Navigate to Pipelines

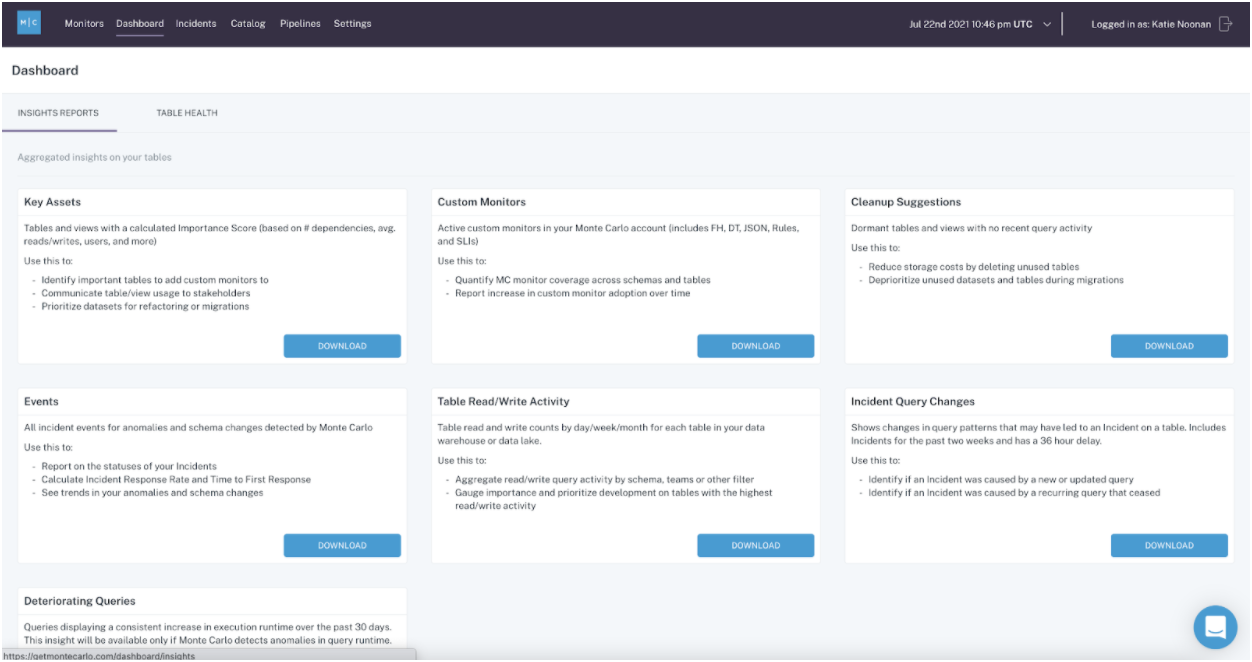(300, 24)
